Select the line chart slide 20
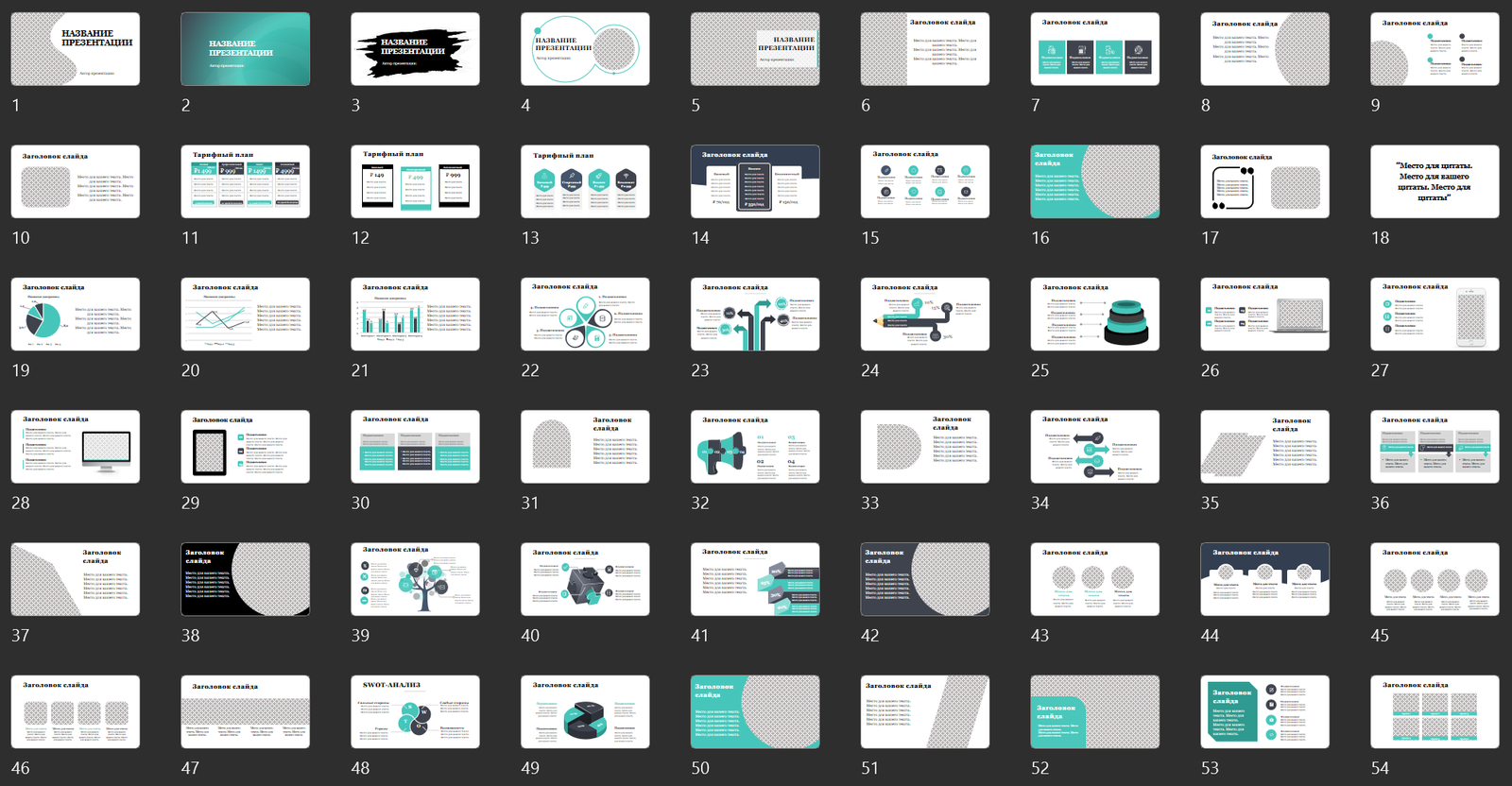 245,315
